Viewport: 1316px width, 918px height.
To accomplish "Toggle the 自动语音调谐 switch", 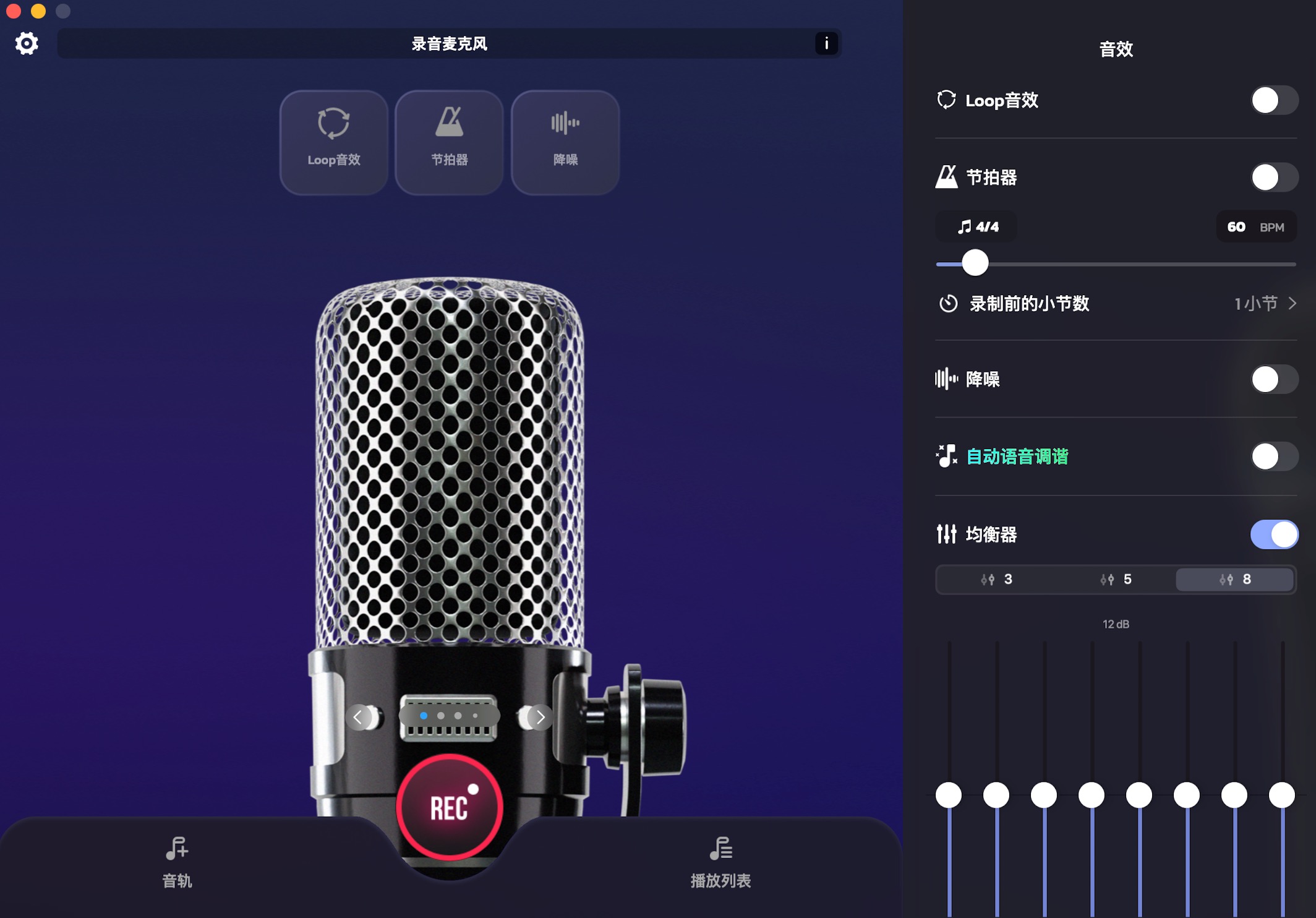I will [1274, 457].
